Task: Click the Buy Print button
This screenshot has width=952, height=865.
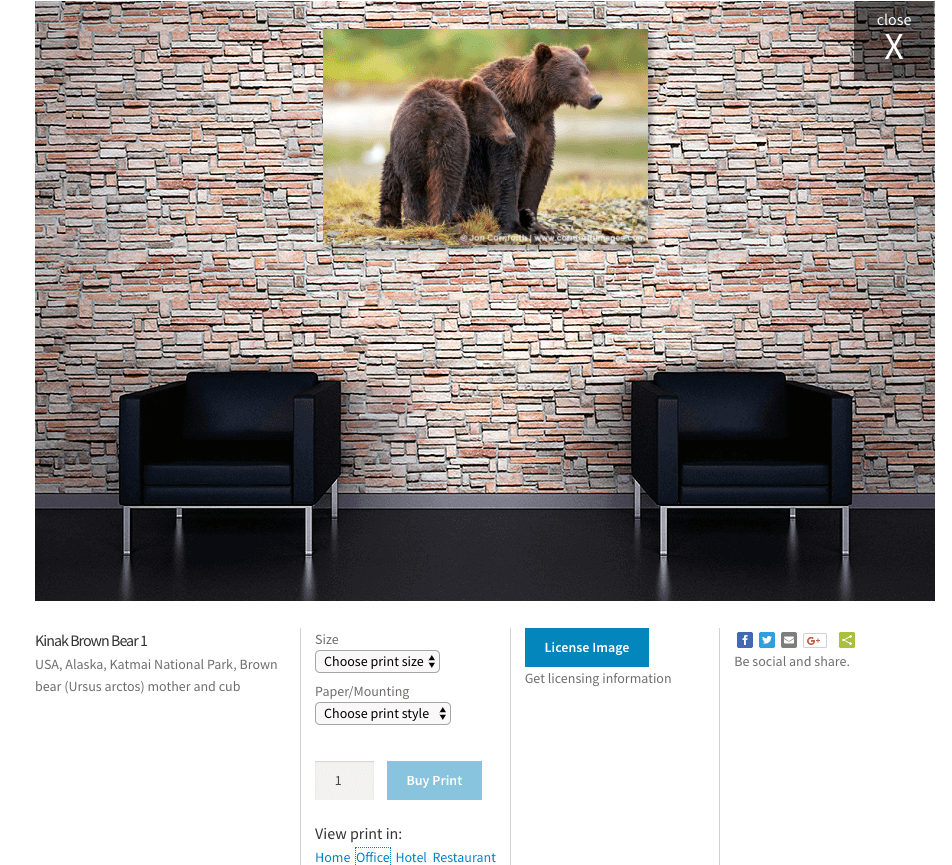Action: coord(434,781)
